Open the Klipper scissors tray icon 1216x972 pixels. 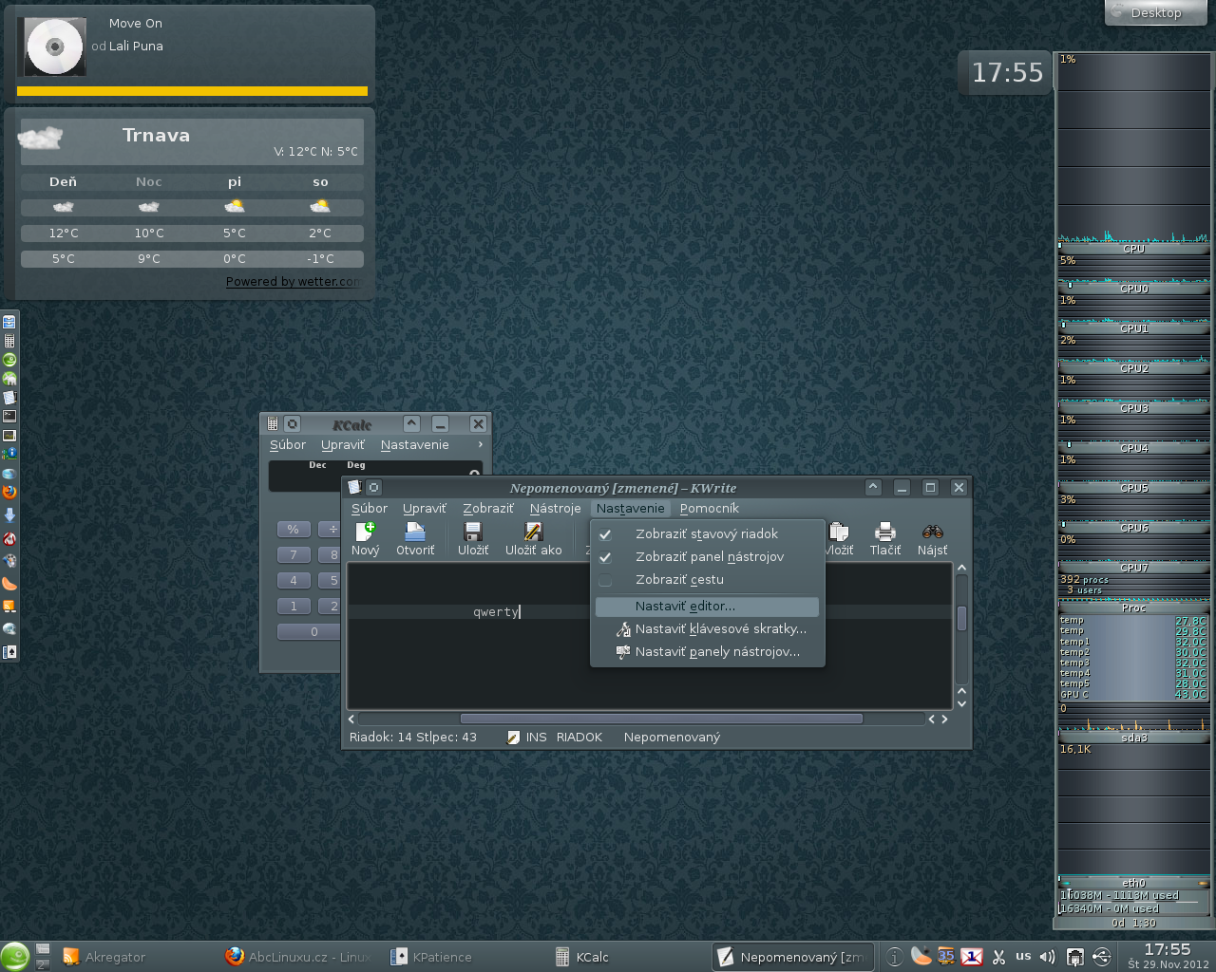tap(997, 956)
